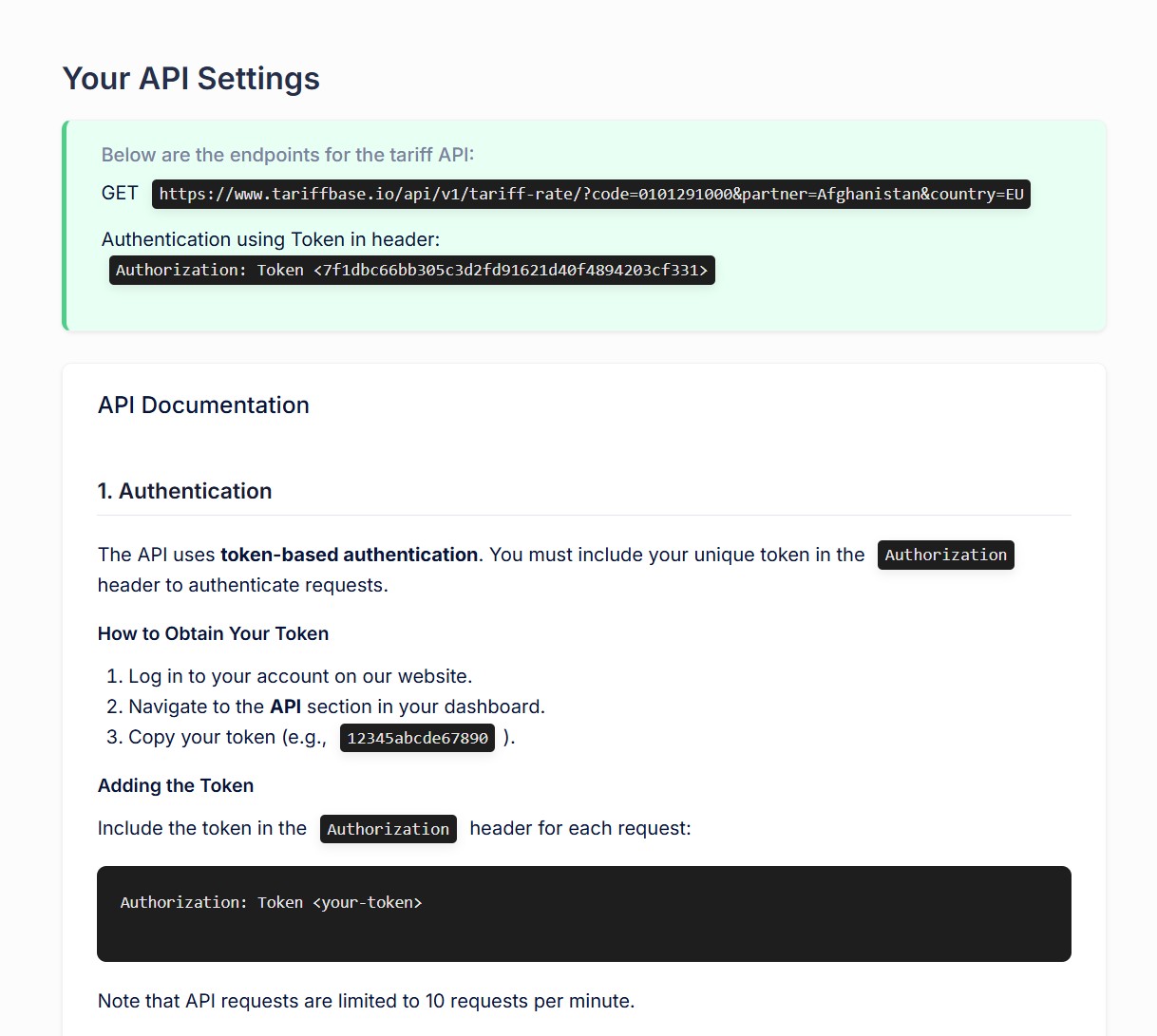Click the token-based authentication bold text
This screenshot has height=1036, width=1157.
[350, 555]
